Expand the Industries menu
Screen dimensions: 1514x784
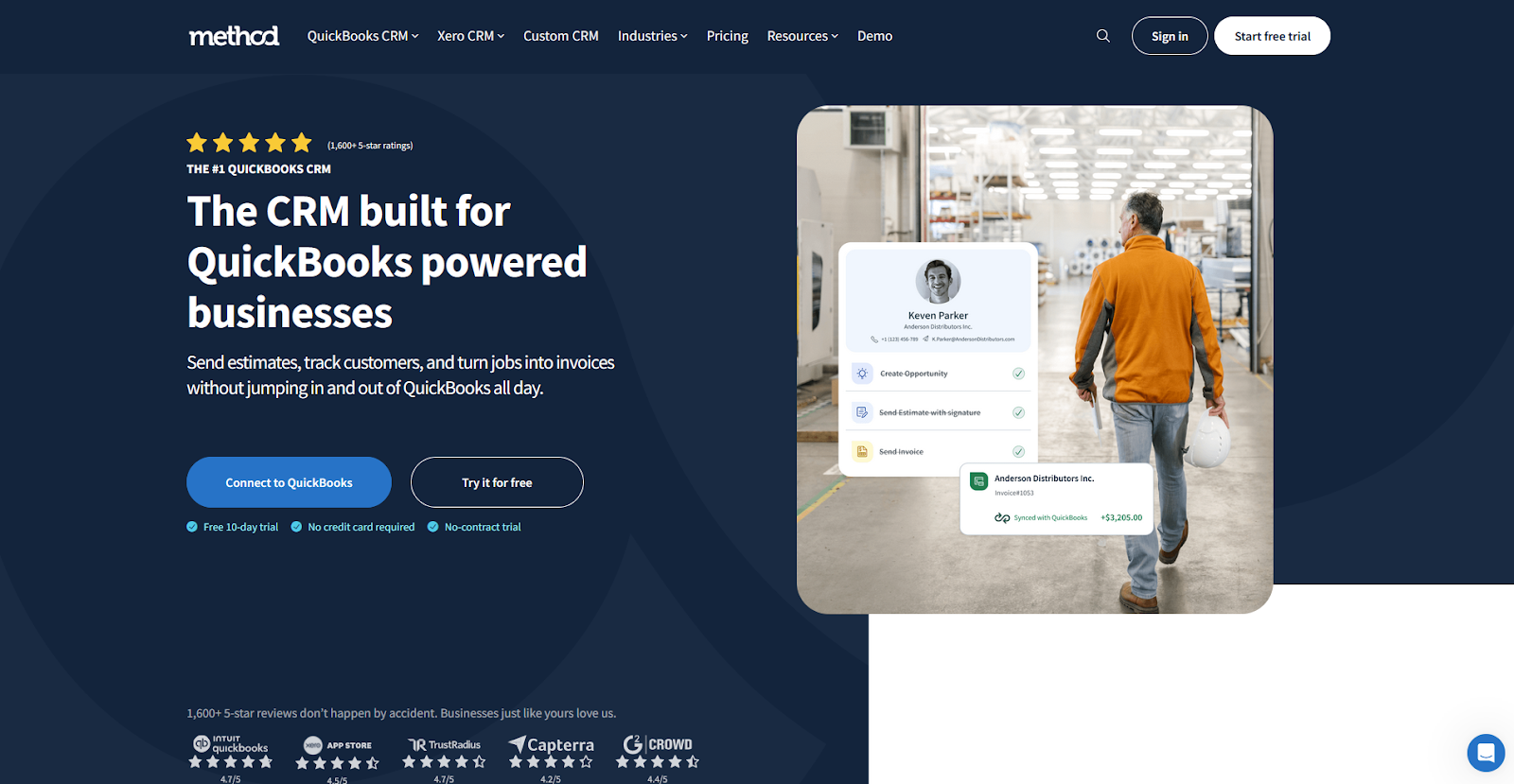652,36
